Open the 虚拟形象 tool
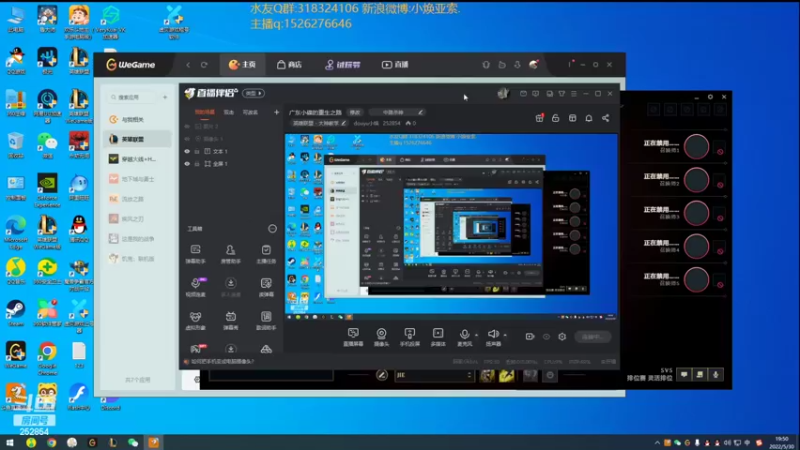 click(x=195, y=321)
